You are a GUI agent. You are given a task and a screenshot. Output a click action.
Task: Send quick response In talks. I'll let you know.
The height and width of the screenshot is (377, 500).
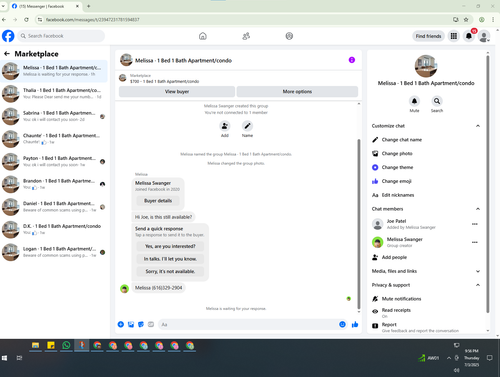pyautogui.click(x=170, y=259)
